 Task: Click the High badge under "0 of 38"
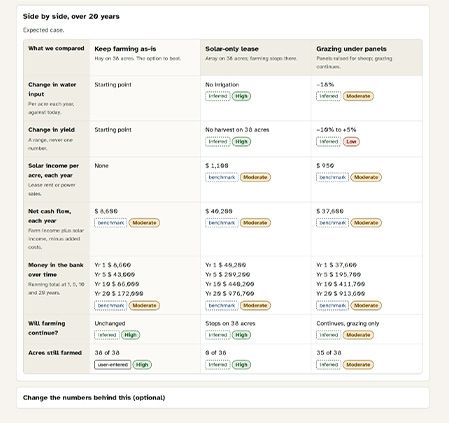click(x=241, y=365)
